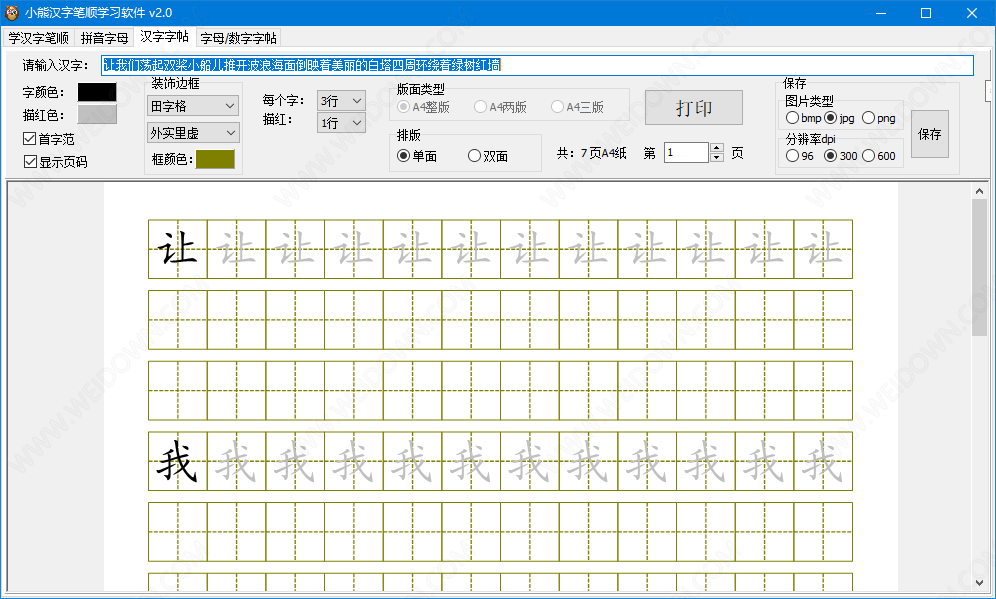
Task: Switch to the 学汉字笔顺 tab
Action: point(39,38)
